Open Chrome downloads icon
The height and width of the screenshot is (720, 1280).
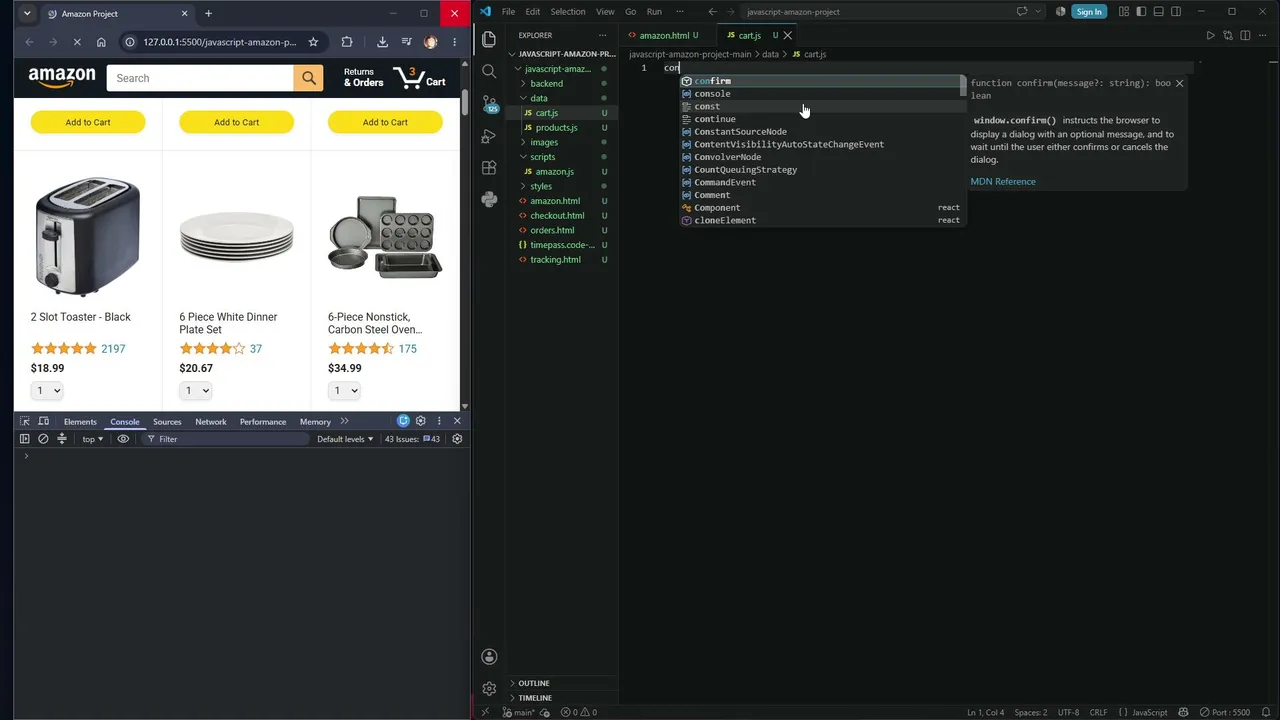click(382, 42)
